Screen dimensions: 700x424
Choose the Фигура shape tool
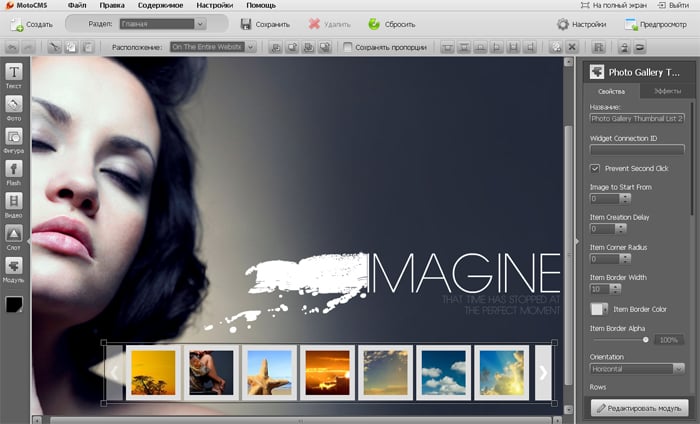click(x=15, y=139)
